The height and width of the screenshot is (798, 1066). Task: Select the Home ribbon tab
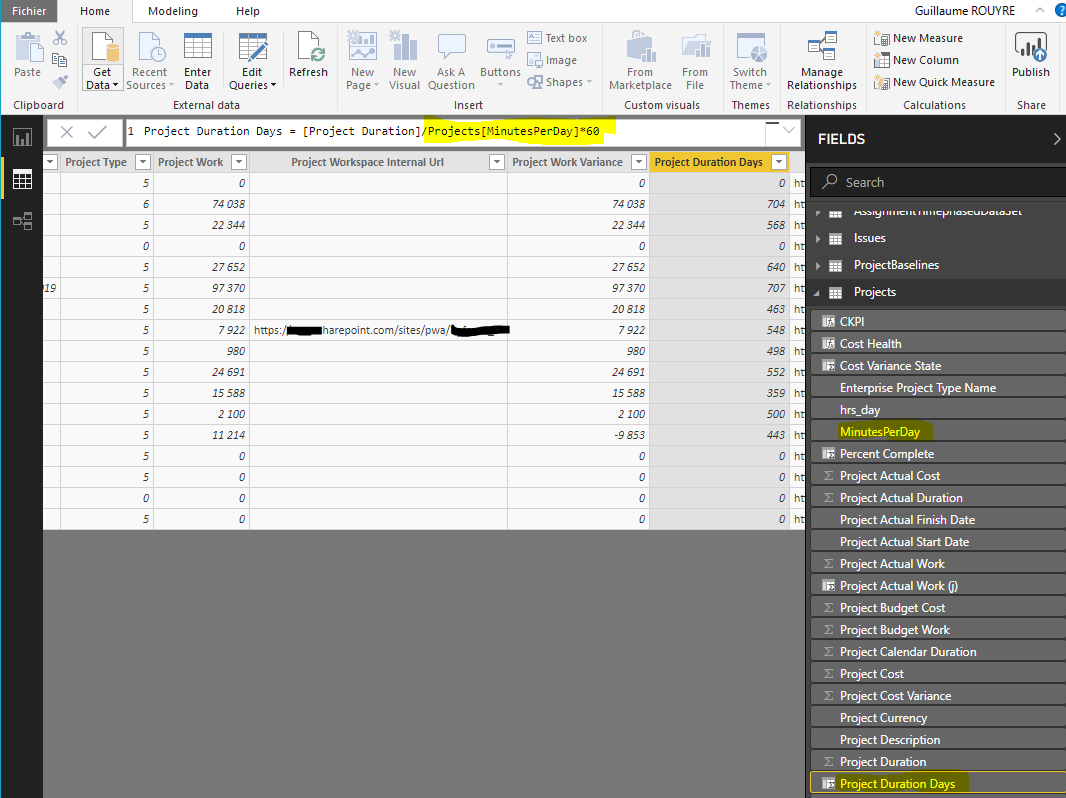(x=94, y=11)
